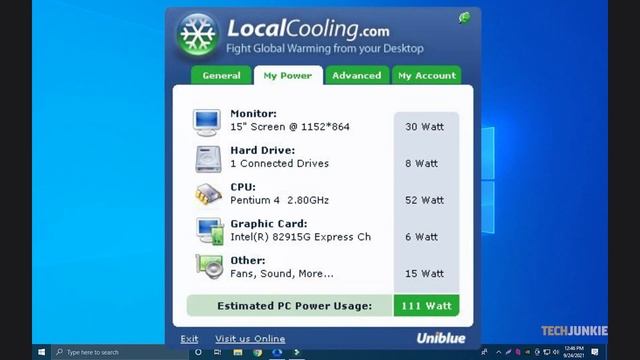Click the CPU: heading
640x360 pixels.
[x=243, y=187]
